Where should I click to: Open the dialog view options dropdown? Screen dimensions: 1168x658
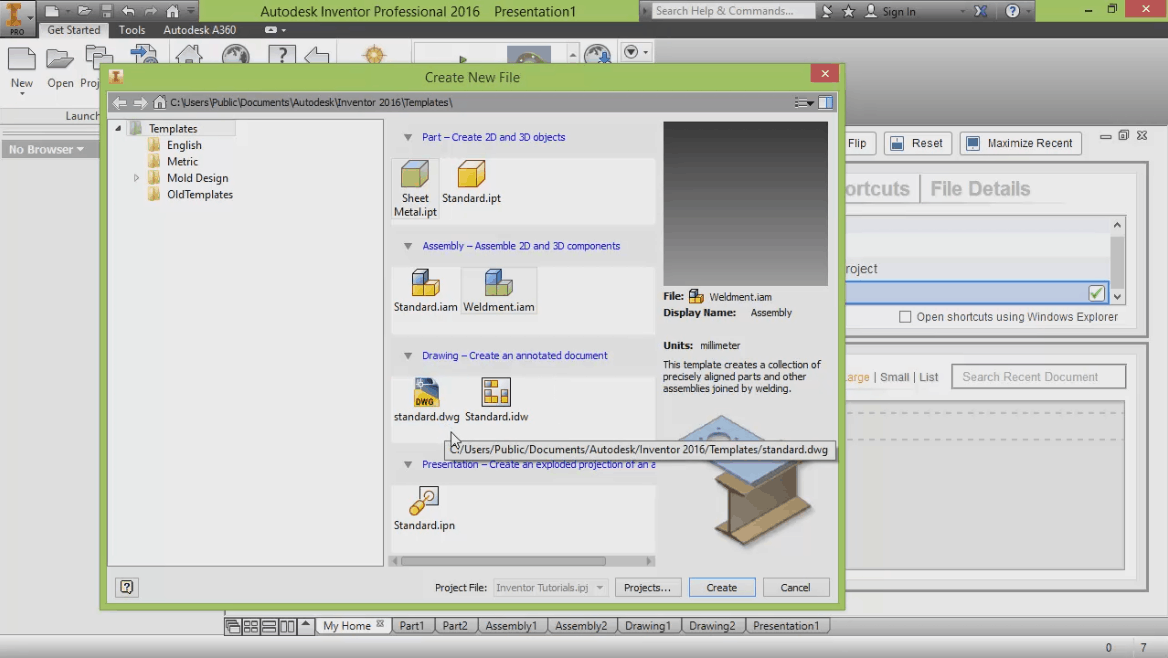pyautogui.click(x=803, y=103)
